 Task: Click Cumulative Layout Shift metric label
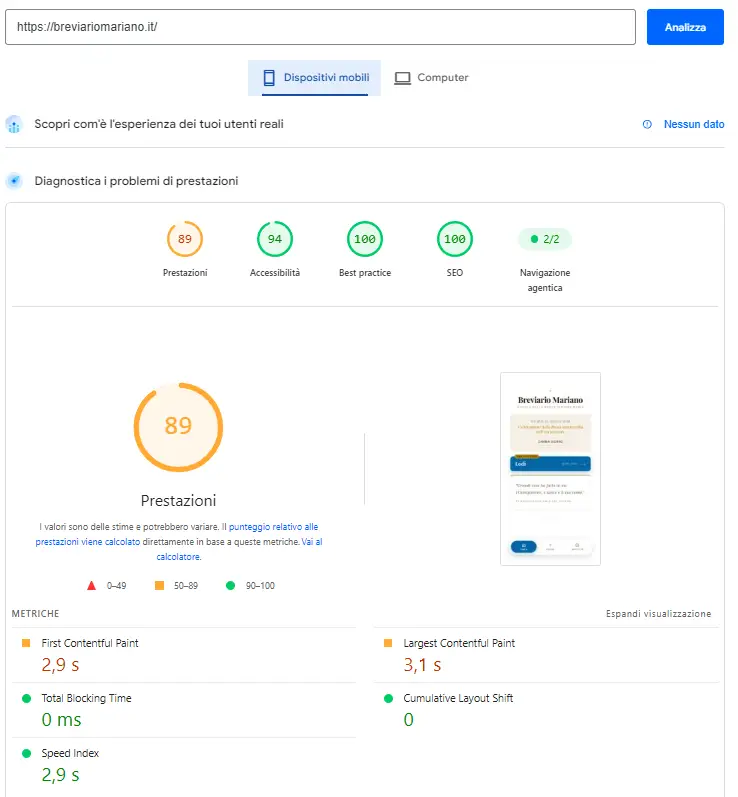458,698
